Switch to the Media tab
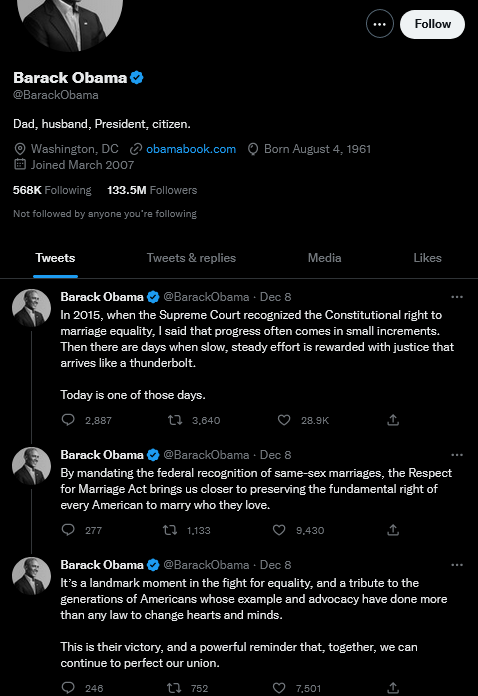Viewport: 478px width, 696px height. [324, 258]
